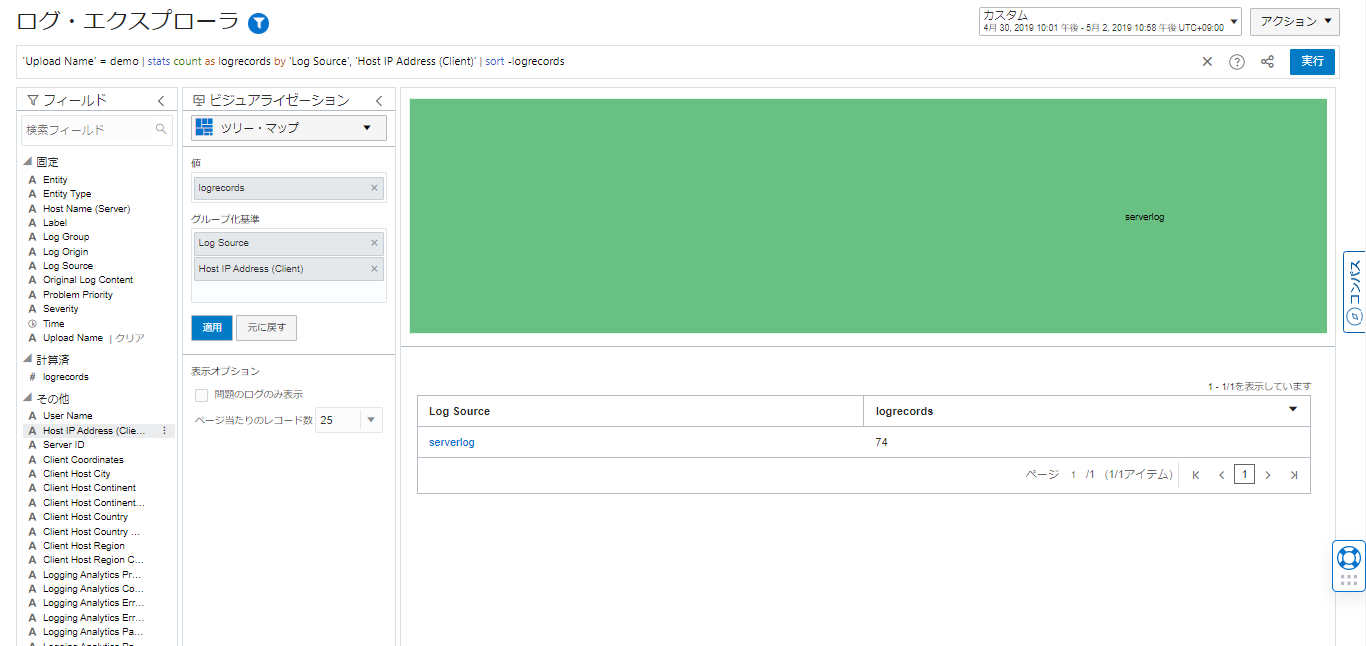Open the compass side panel tab

(x=1354, y=291)
